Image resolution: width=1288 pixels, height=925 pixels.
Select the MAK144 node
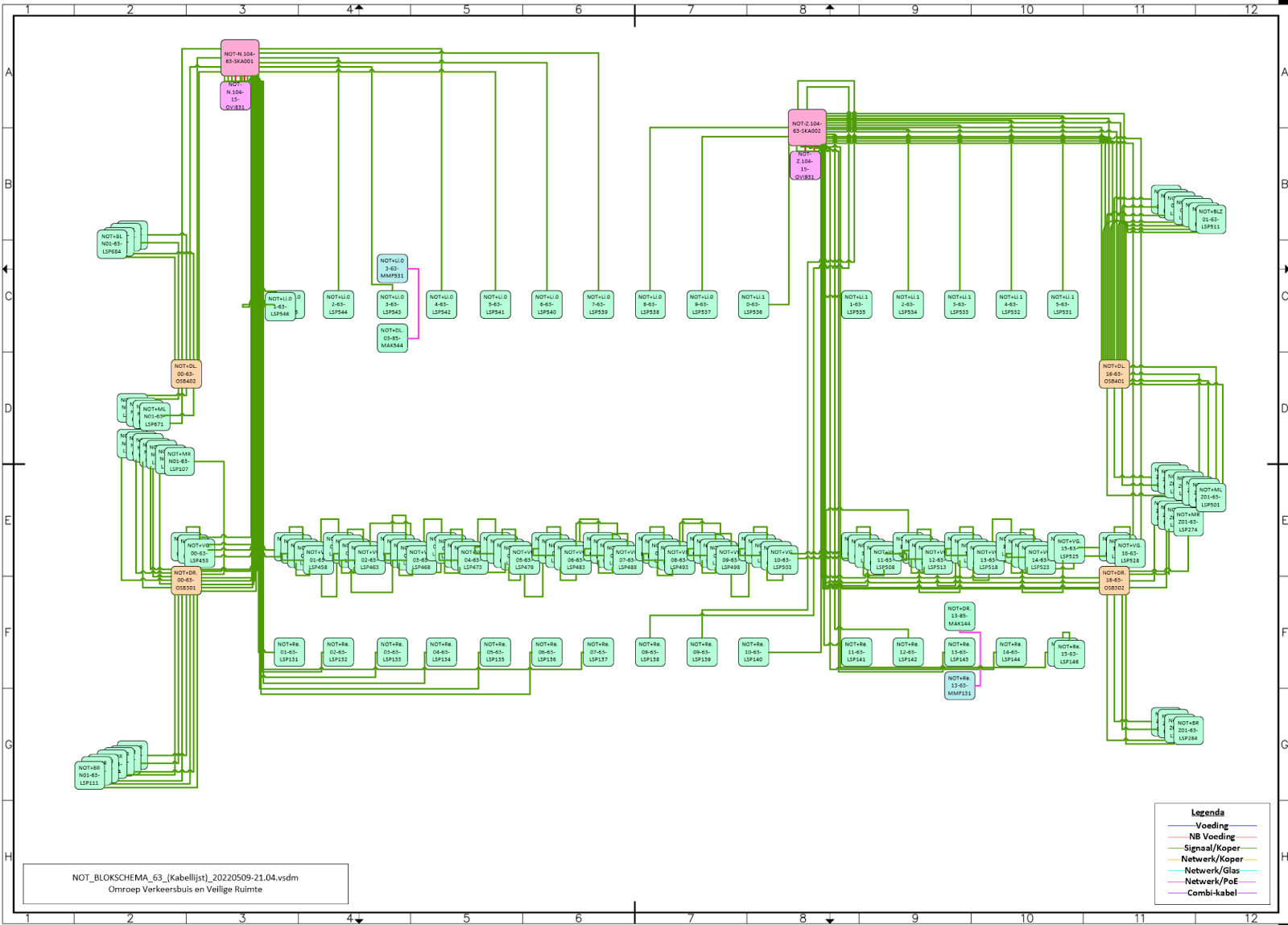pos(959,616)
